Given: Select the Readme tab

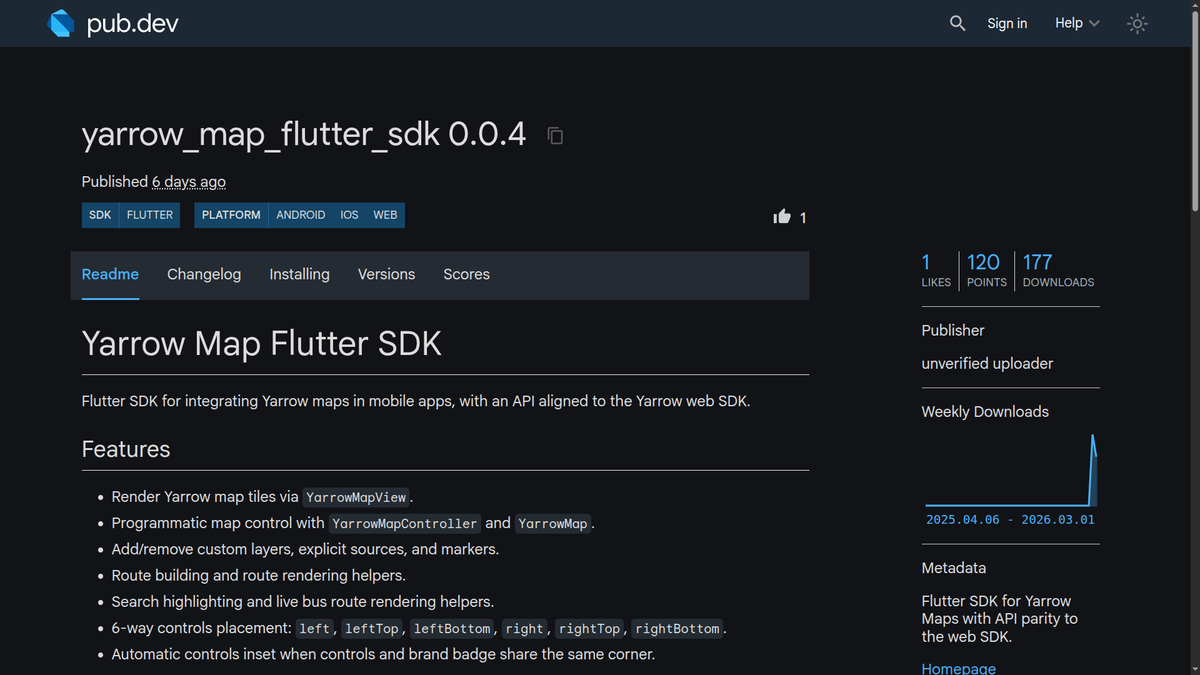Looking at the screenshot, I should click(110, 274).
